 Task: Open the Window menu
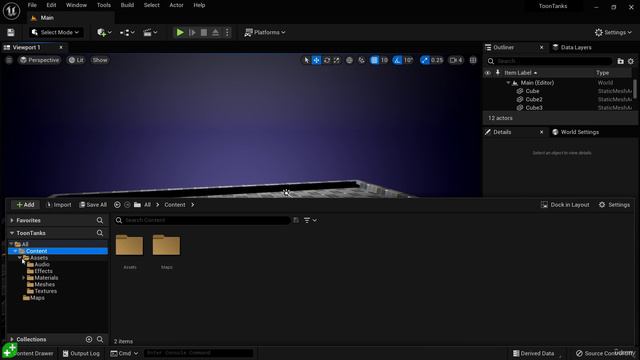76,5
